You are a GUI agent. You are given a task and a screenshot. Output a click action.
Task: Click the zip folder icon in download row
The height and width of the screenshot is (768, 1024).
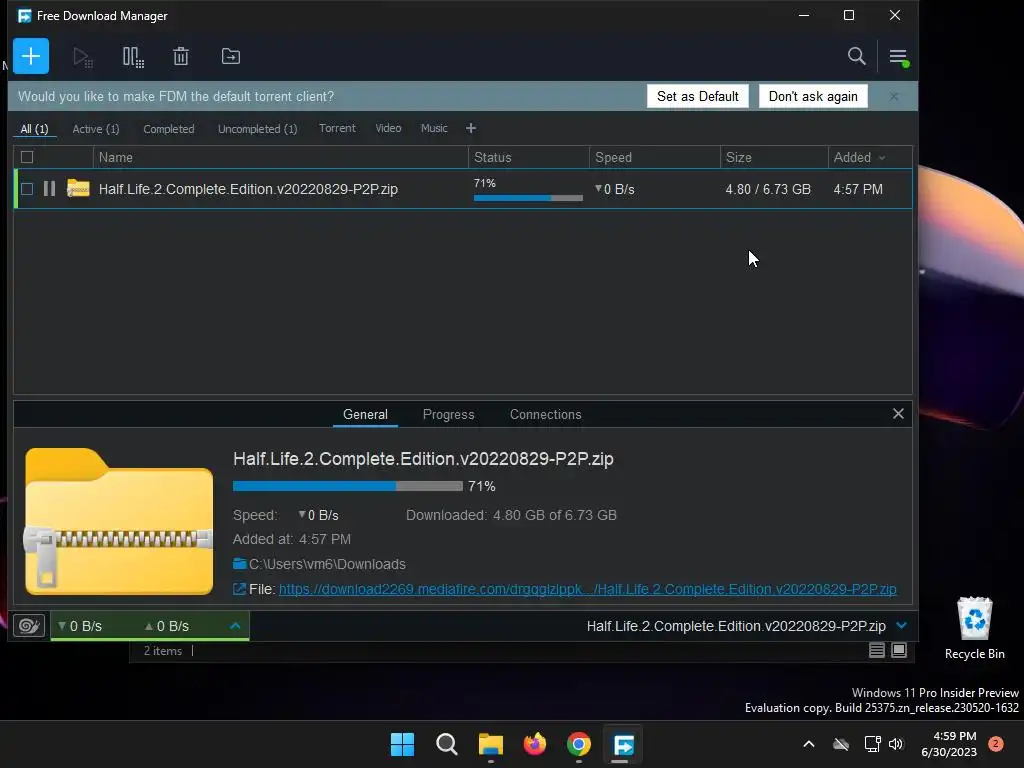click(x=78, y=189)
